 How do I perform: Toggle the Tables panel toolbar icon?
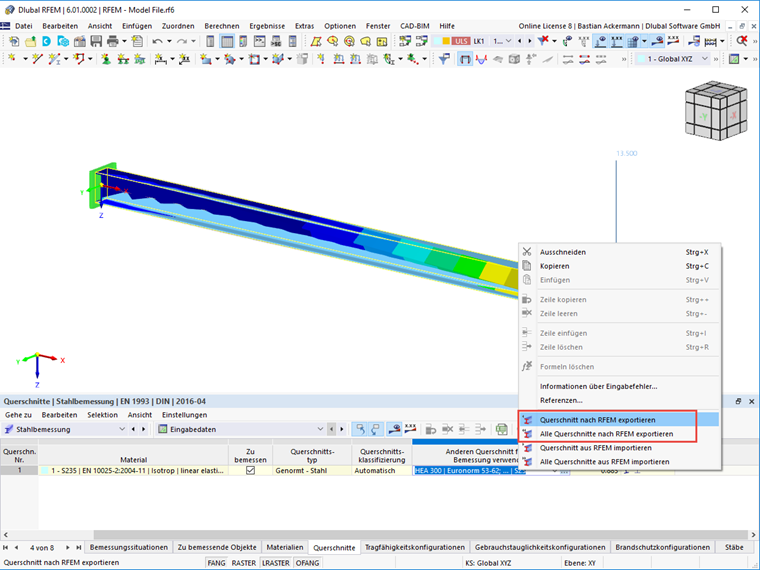[227, 42]
